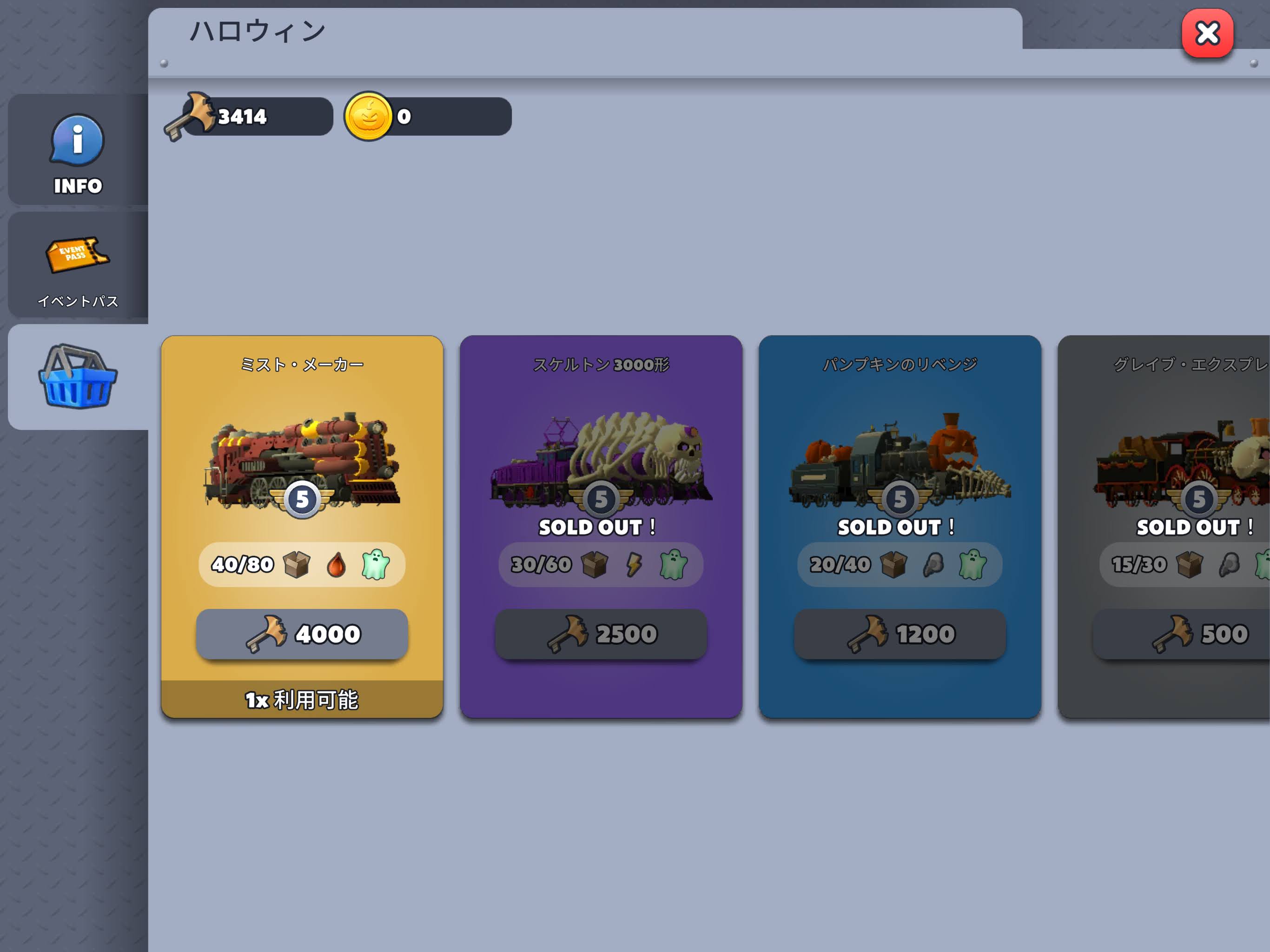Select the blue shopping basket tab
The image size is (1270, 952).
pos(78,377)
